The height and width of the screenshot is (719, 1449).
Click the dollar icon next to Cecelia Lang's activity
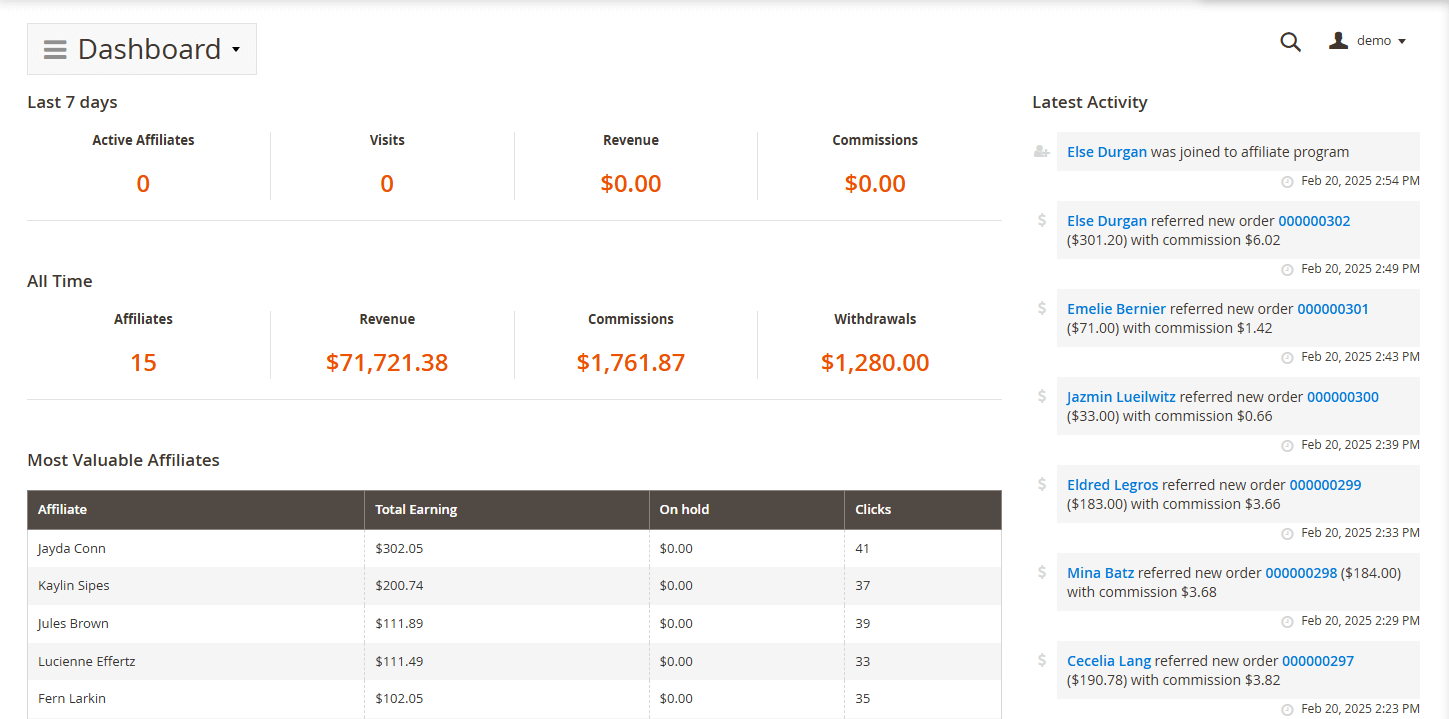click(x=1040, y=659)
